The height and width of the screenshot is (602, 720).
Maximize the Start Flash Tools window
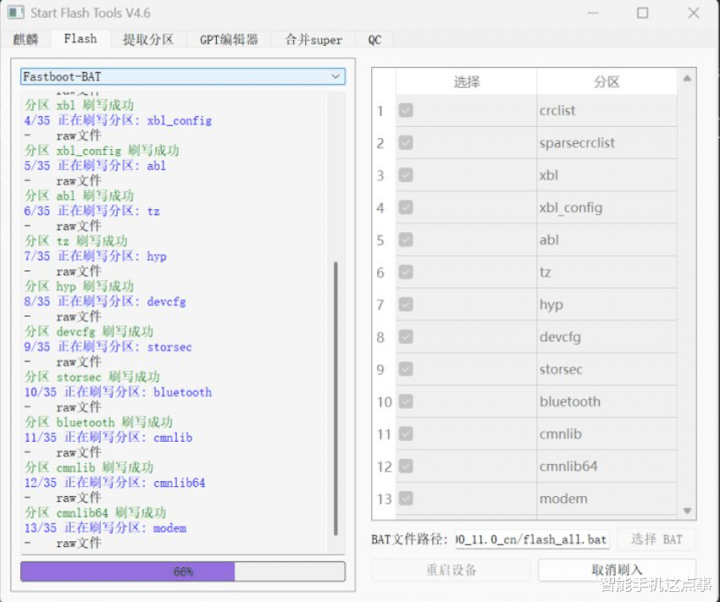(642, 13)
